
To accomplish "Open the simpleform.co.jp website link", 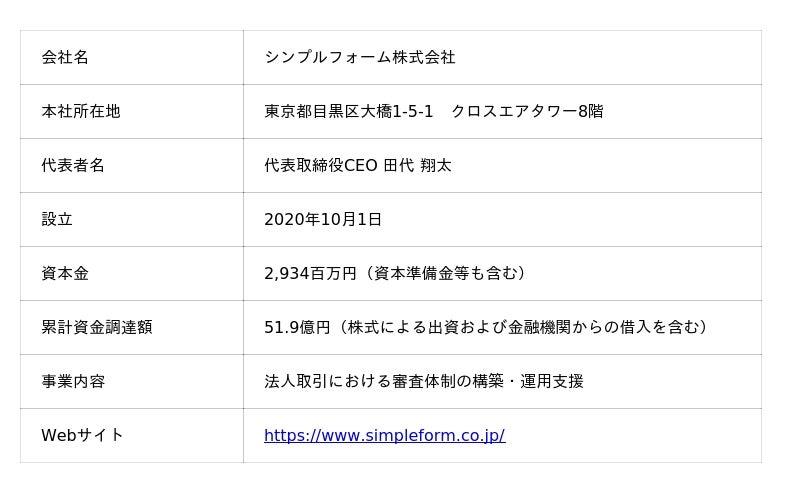I will pyautogui.click(x=384, y=436).
